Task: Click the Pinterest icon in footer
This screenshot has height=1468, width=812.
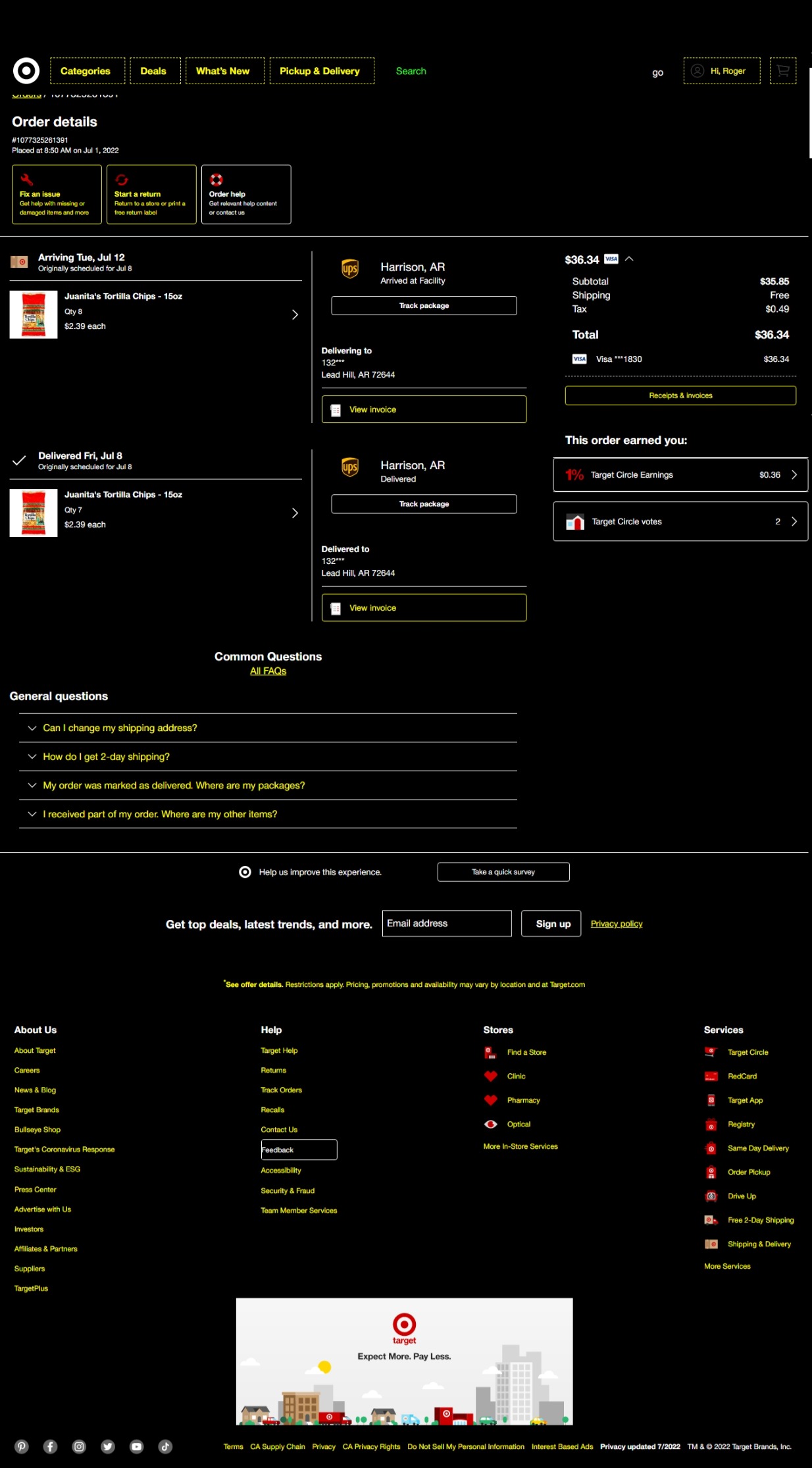Action: [22, 1446]
